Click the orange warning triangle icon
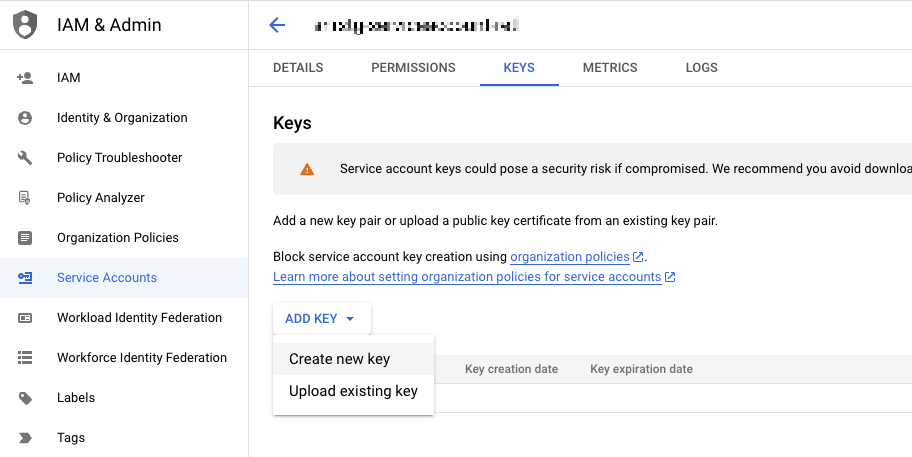 point(307,169)
